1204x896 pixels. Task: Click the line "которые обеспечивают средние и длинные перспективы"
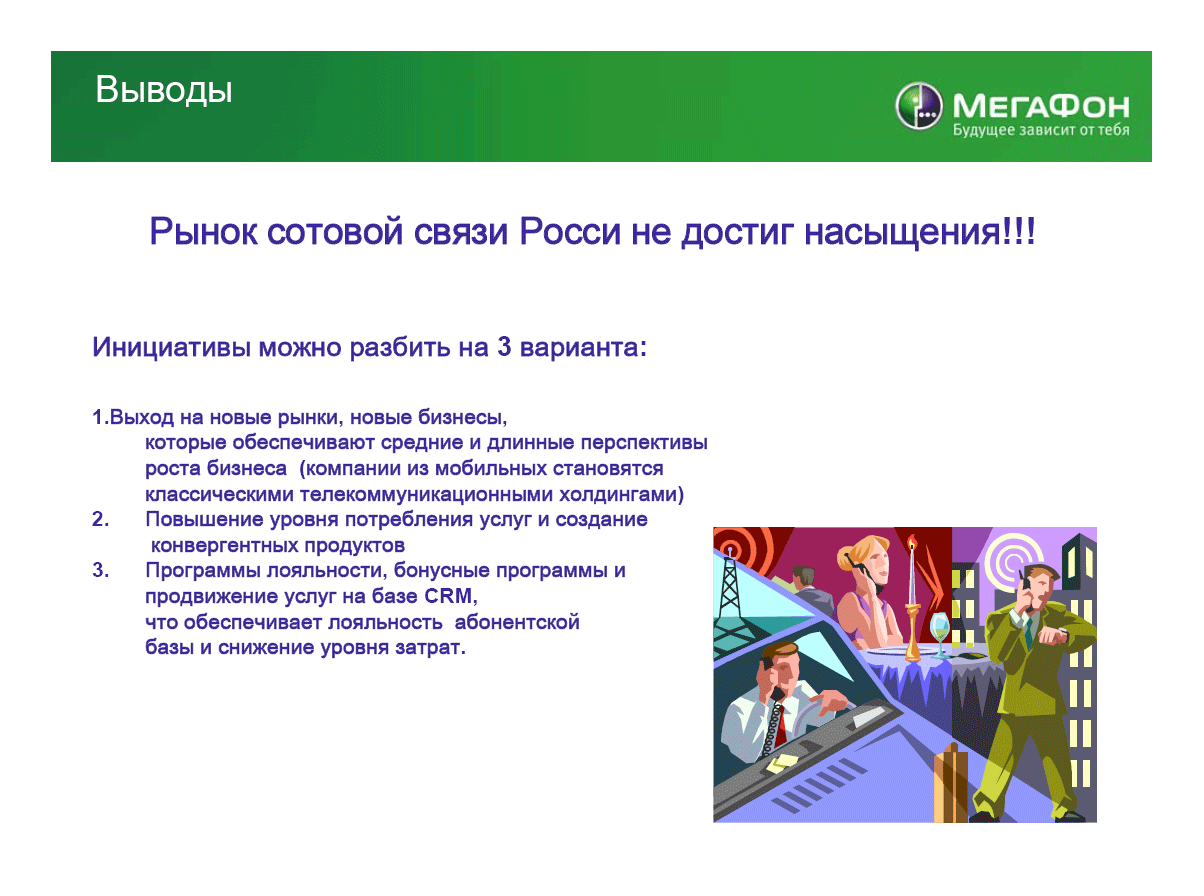point(426,442)
